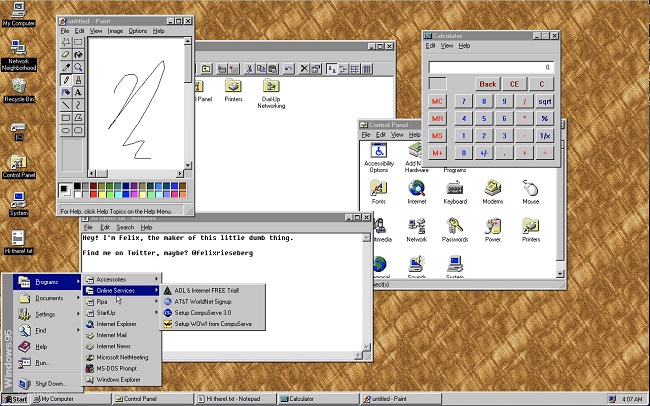
Task: Open Paint's Image menu
Action: click(117, 31)
